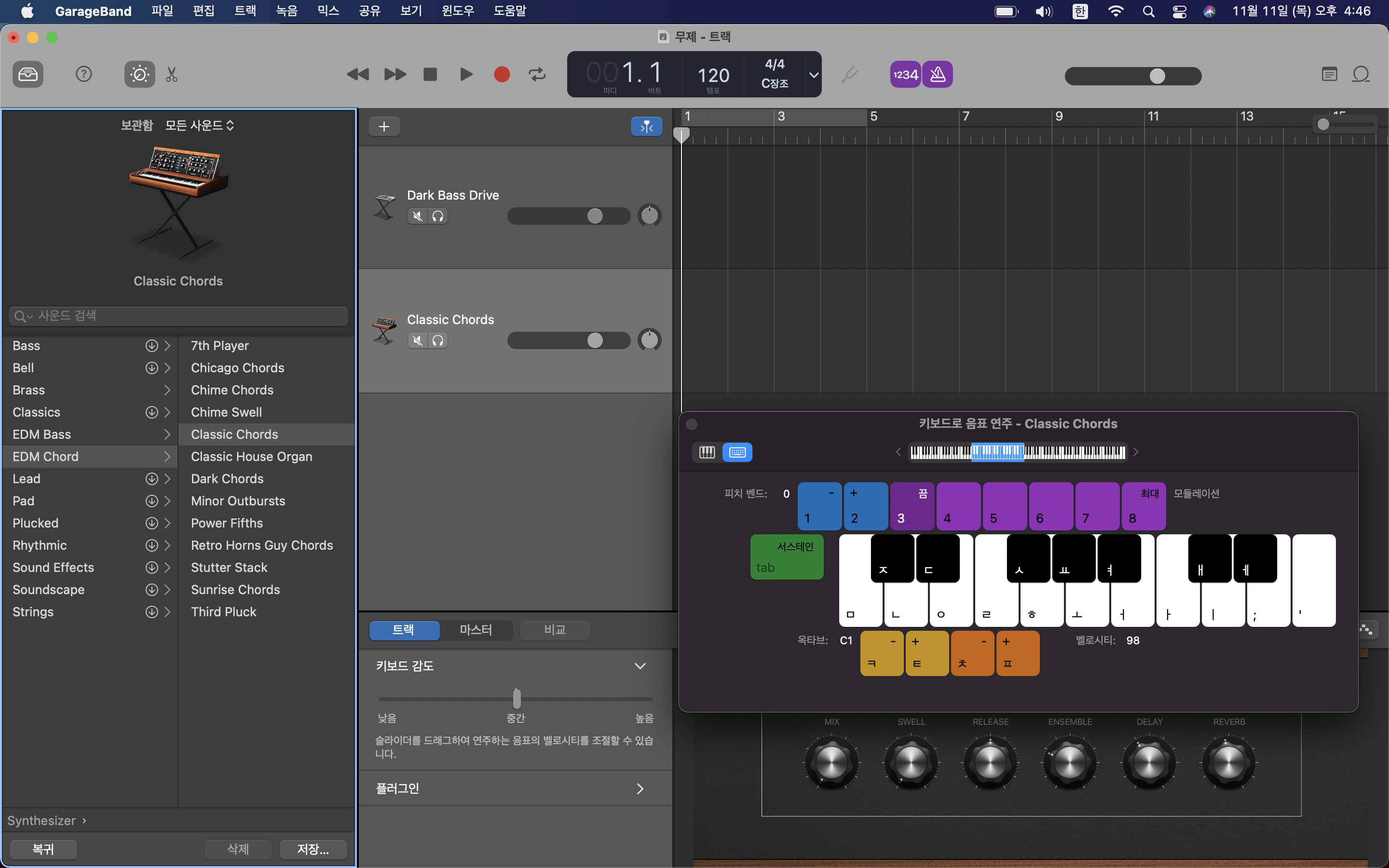Image resolution: width=1389 pixels, height=868 pixels.
Task: Select the Sunrise Chords patch
Action: (x=266, y=590)
